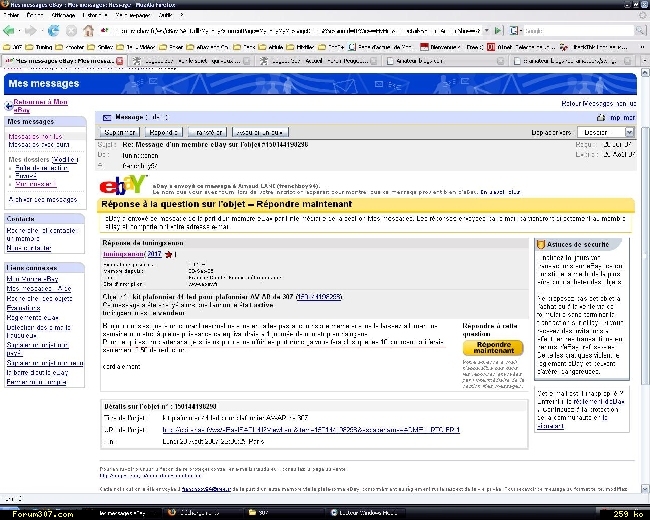Click the 'Modifier' link next to Mes dossiers
This screenshot has height=520, width=650.
click(65, 160)
